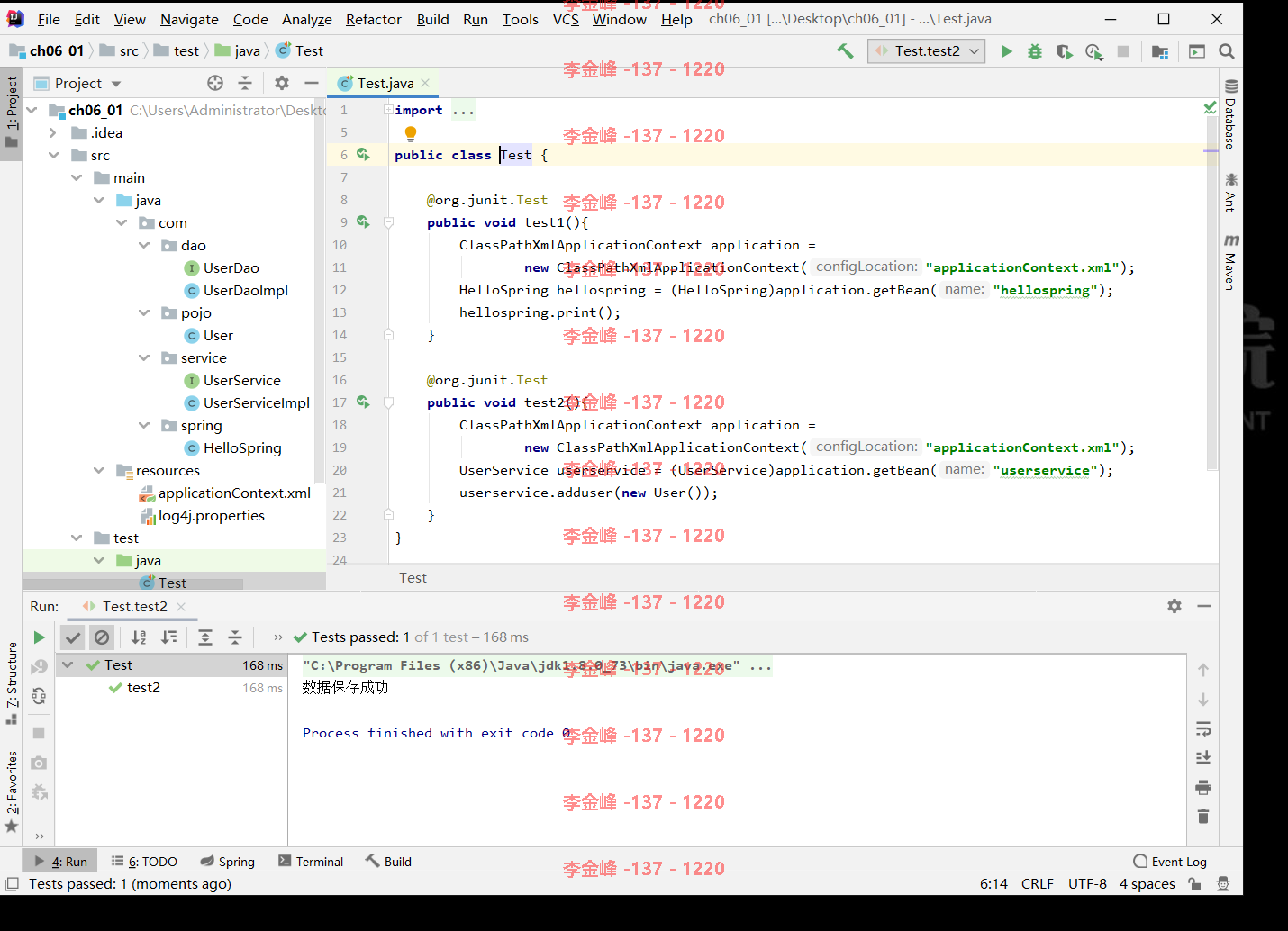Select test2 in test results
The width and height of the screenshot is (1288, 931).
tap(143, 688)
